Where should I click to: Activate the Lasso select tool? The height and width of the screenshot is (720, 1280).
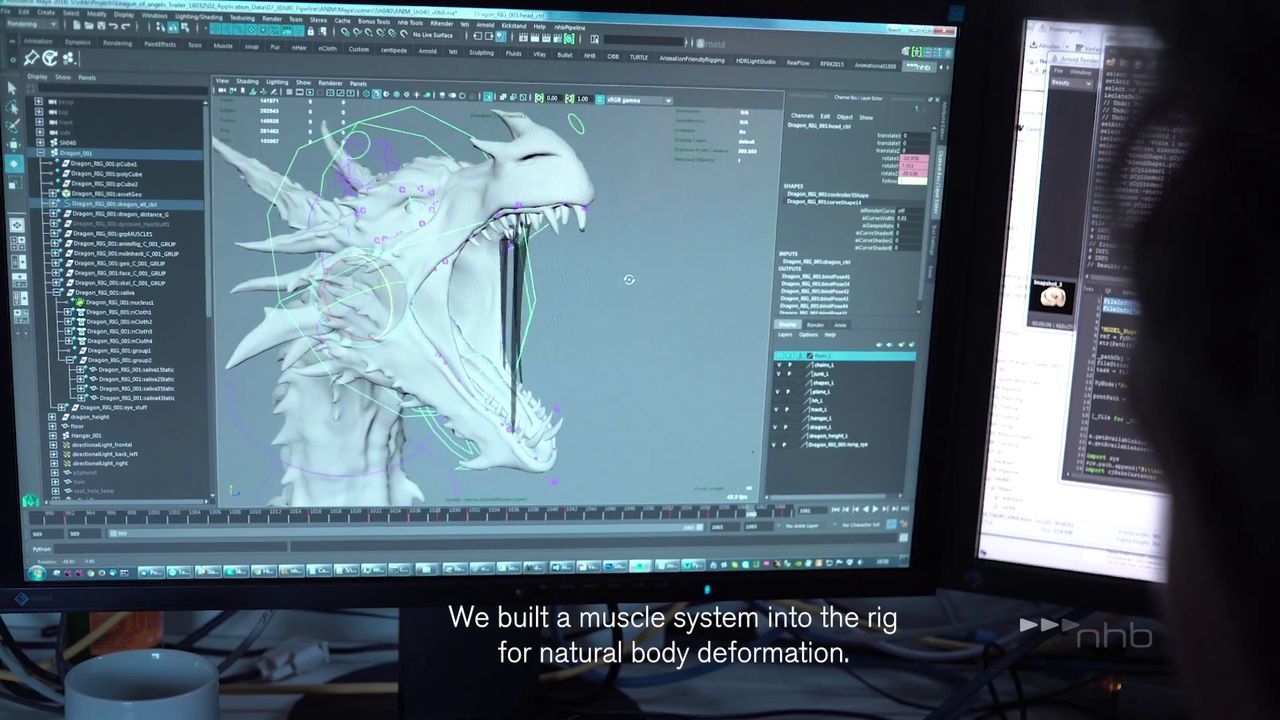pos(12,108)
